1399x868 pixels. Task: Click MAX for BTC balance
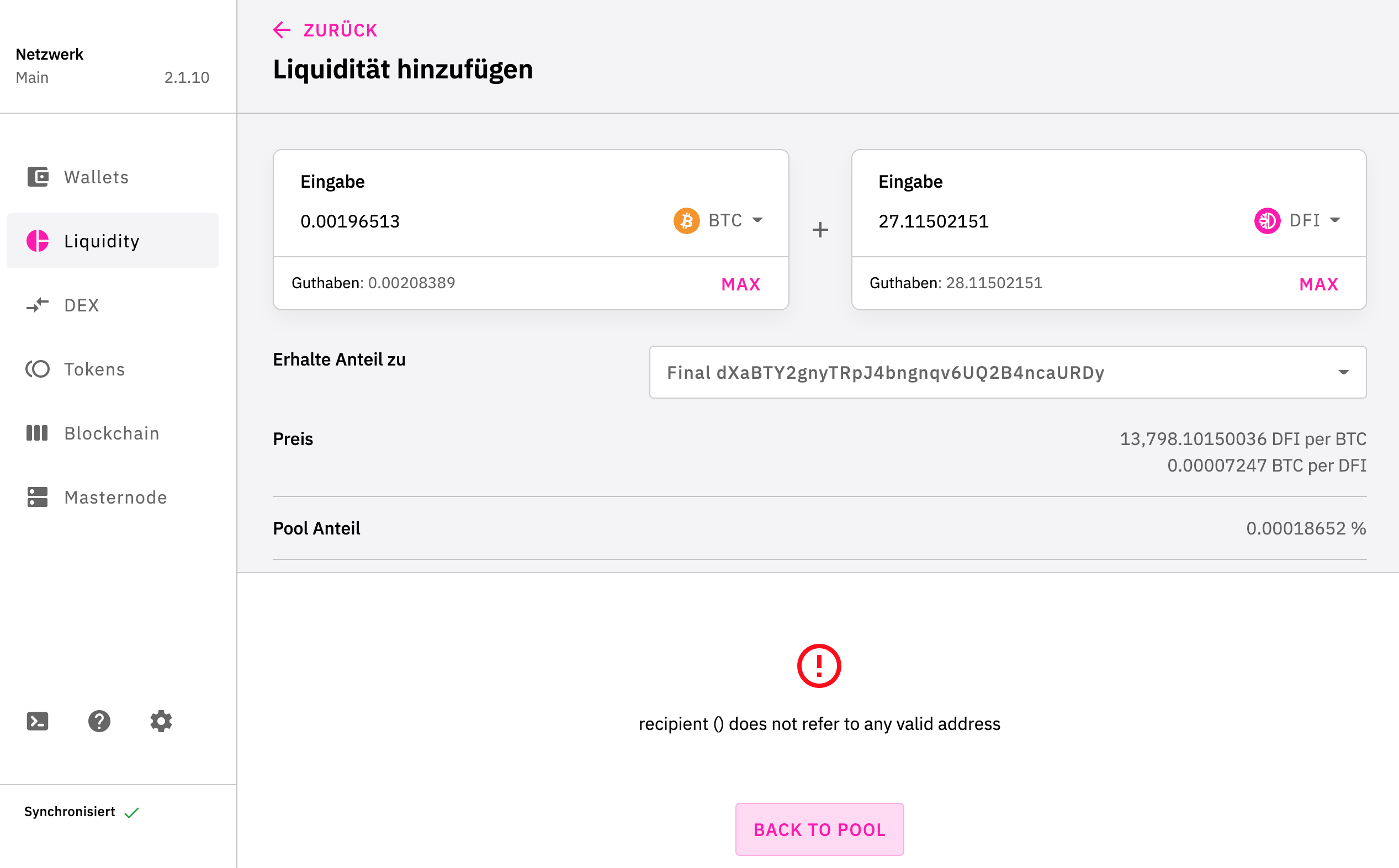[741, 284]
